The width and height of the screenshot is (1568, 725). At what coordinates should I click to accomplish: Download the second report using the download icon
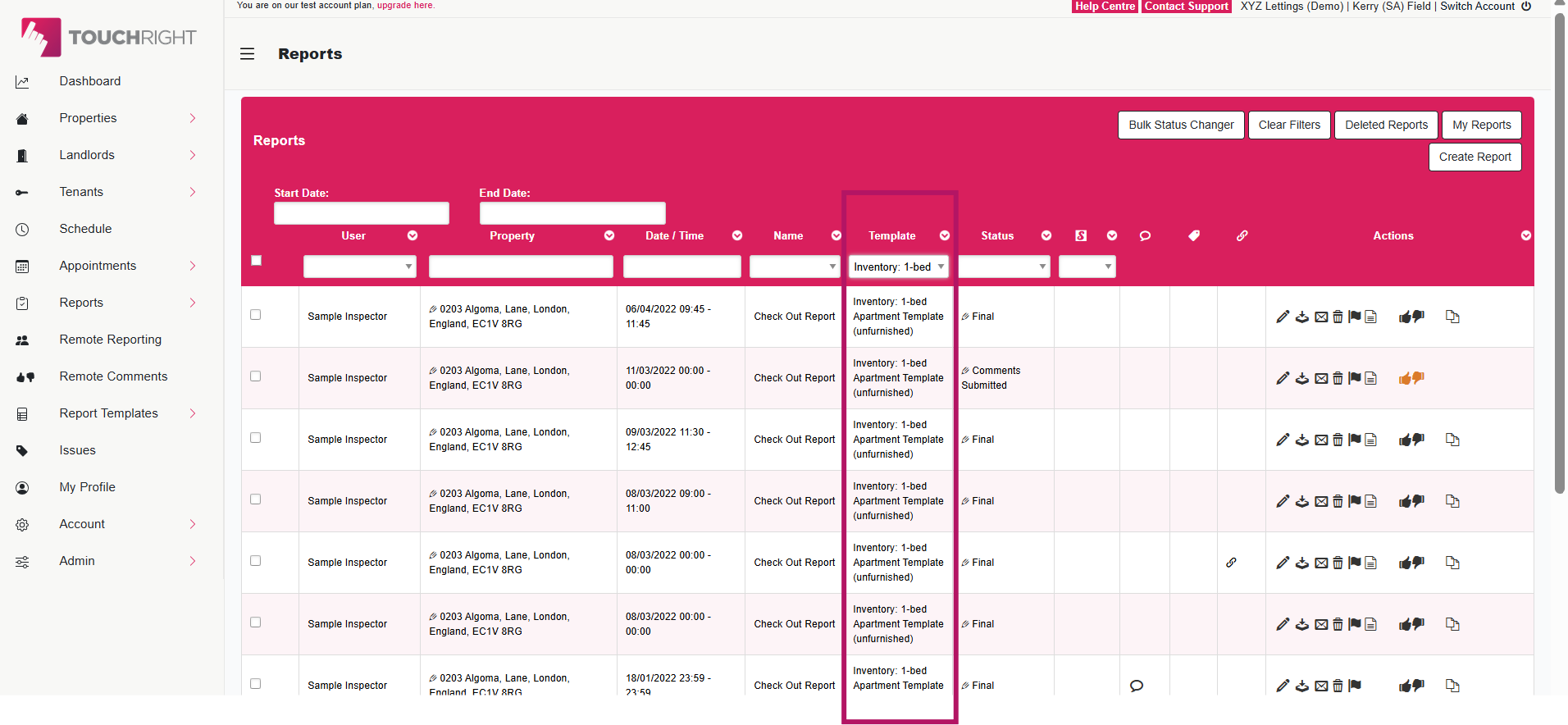coord(1301,378)
